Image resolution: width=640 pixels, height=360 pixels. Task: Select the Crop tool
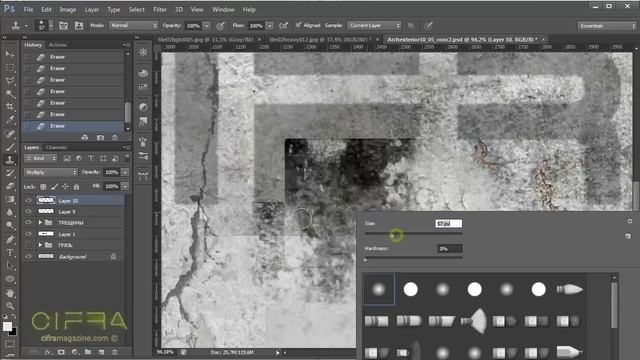pyautogui.click(x=10, y=107)
